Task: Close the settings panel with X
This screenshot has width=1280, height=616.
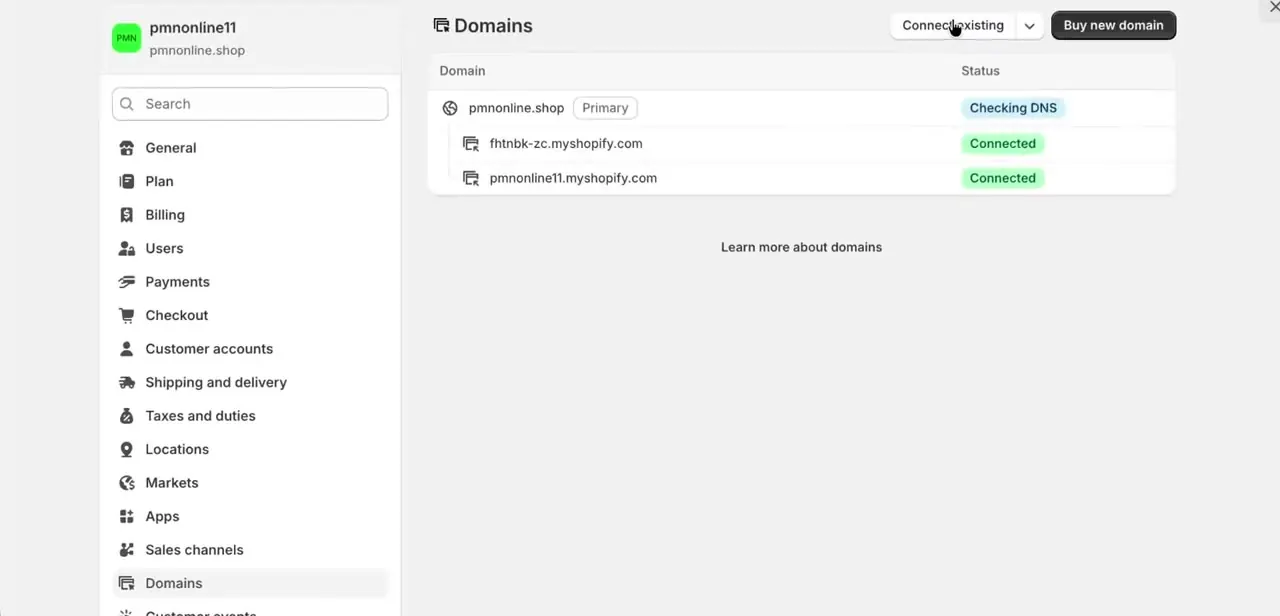Action: pyautogui.click(x=1273, y=7)
